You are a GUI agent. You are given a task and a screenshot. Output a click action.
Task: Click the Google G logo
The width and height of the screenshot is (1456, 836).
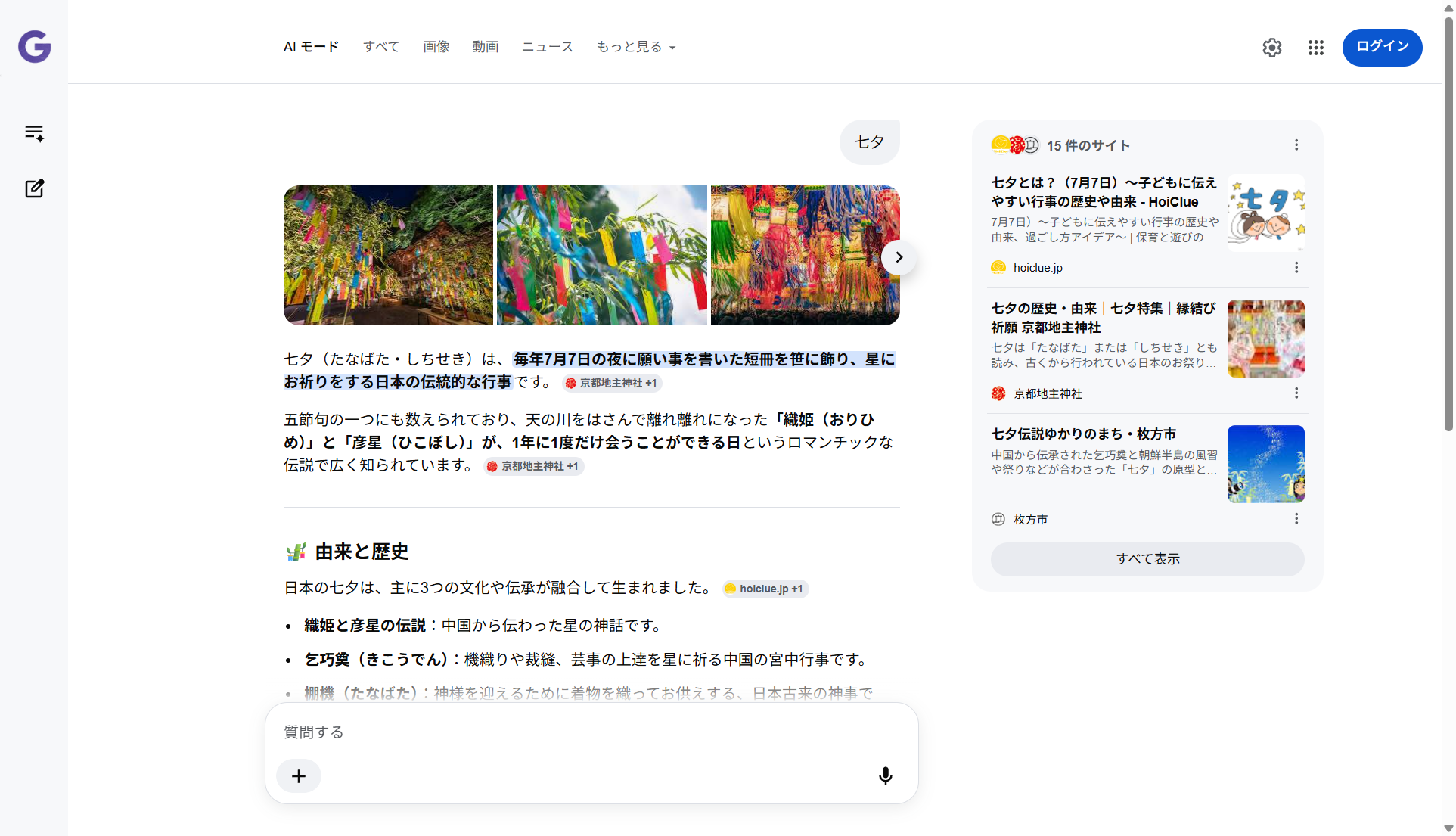pos(35,47)
